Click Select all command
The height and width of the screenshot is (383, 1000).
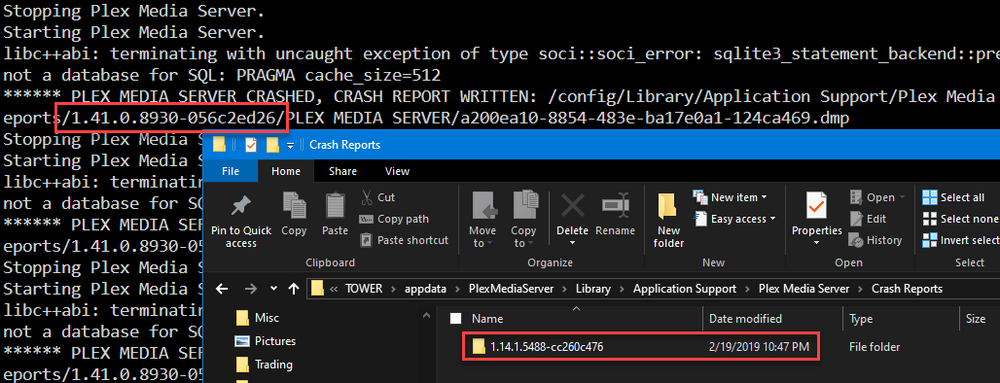pos(954,198)
